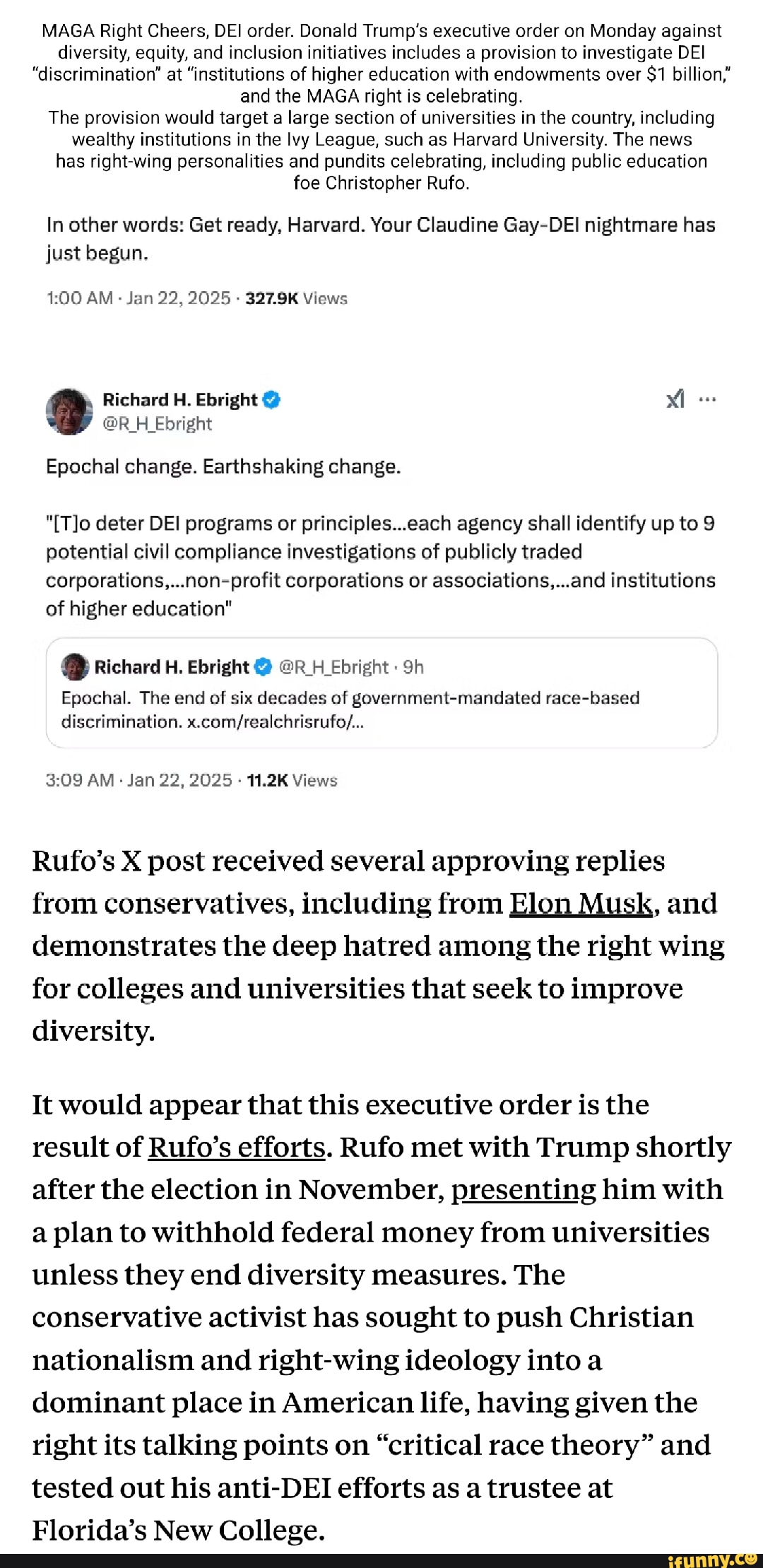Open Richard H. Ebright's large profile avatar
The height and width of the screenshot is (1568, 763).
click(69, 411)
